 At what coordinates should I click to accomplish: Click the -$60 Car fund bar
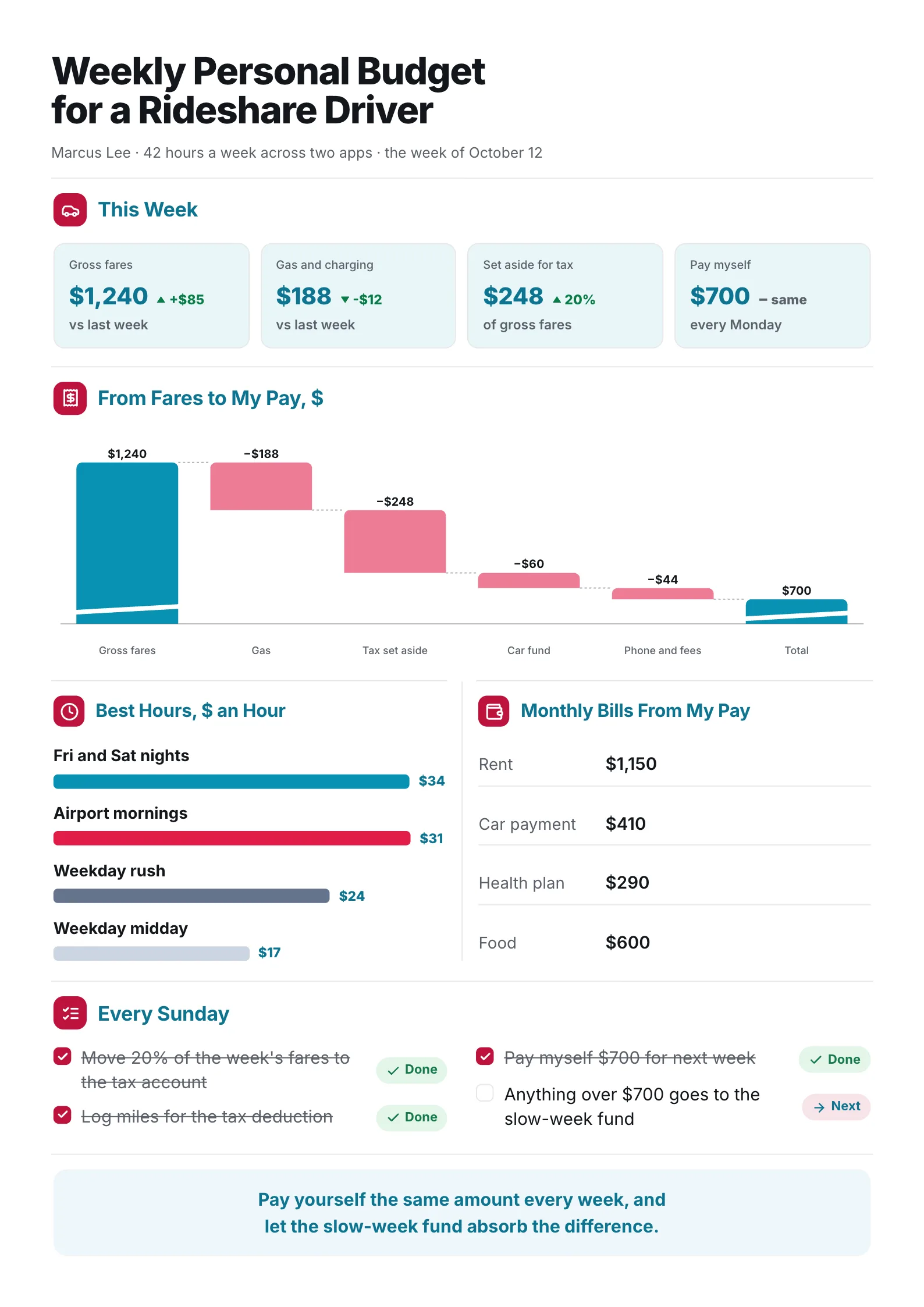click(529, 581)
